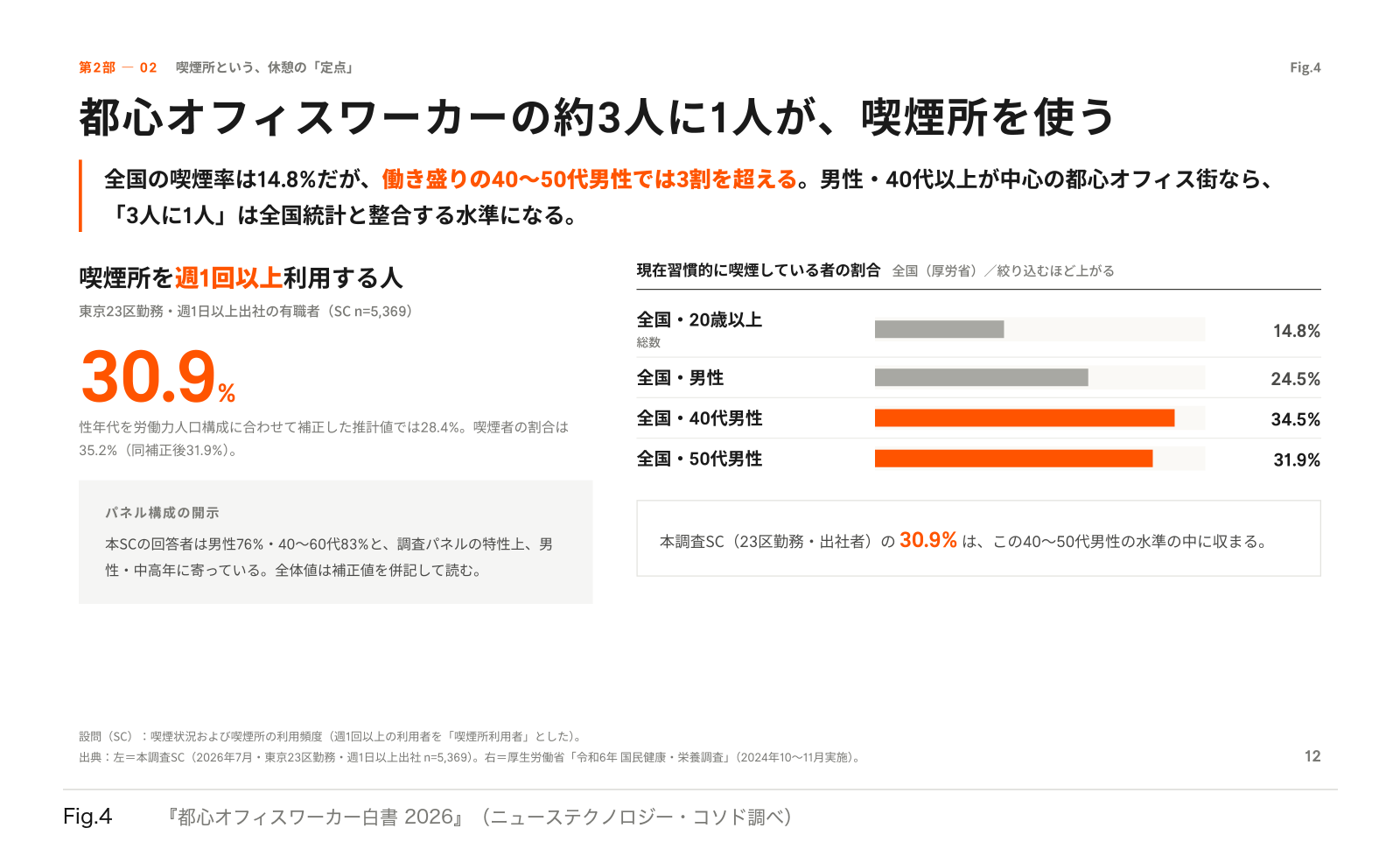Viewport: 1400px width, 842px height.
Task: Click the page number 12
Action: pyautogui.click(x=1312, y=756)
